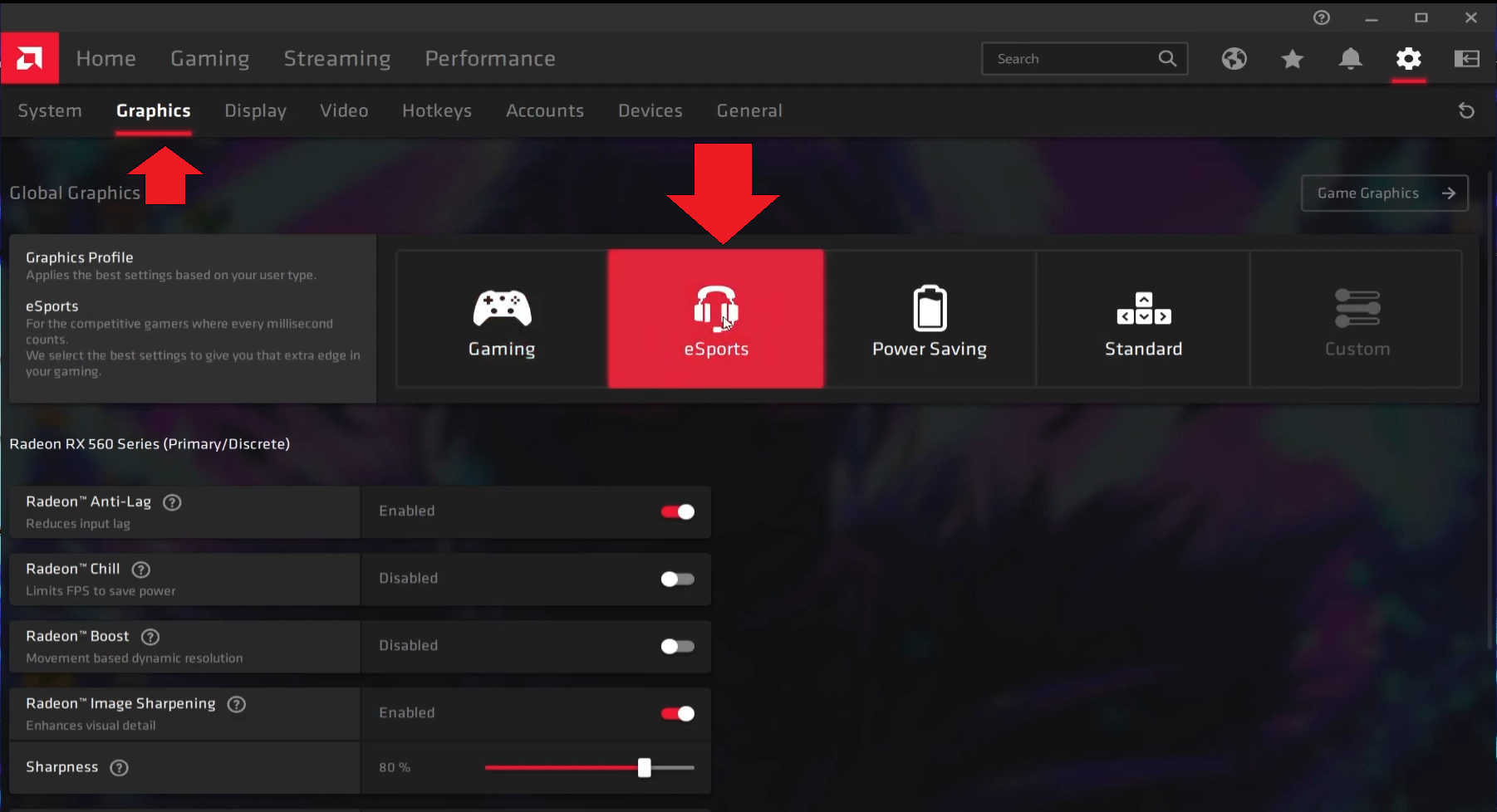Image resolution: width=1497 pixels, height=812 pixels.
Task: Open Game Graphics button
Action: click(x=1385, y=193)
